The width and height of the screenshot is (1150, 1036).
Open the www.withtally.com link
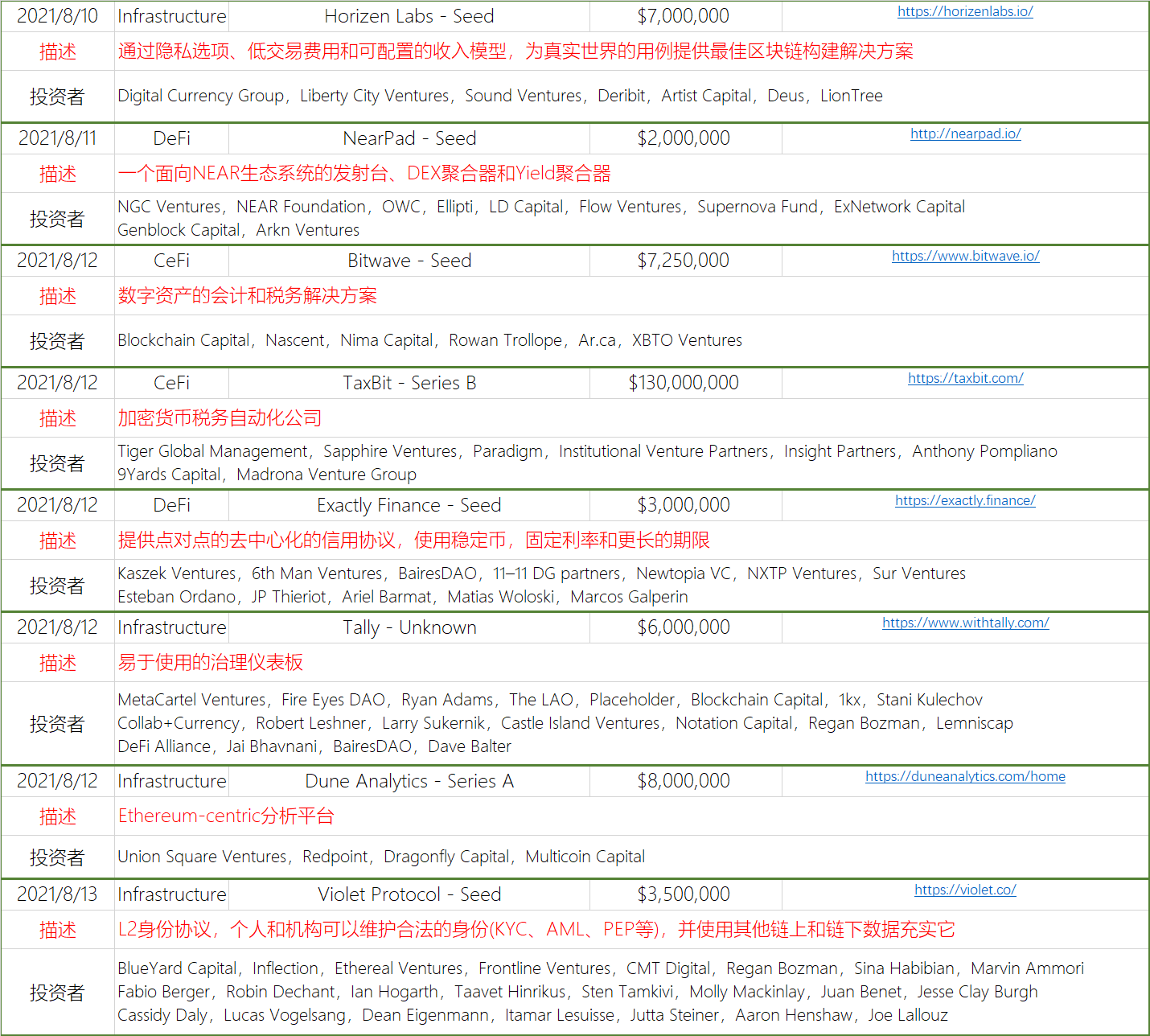(965, 623)
